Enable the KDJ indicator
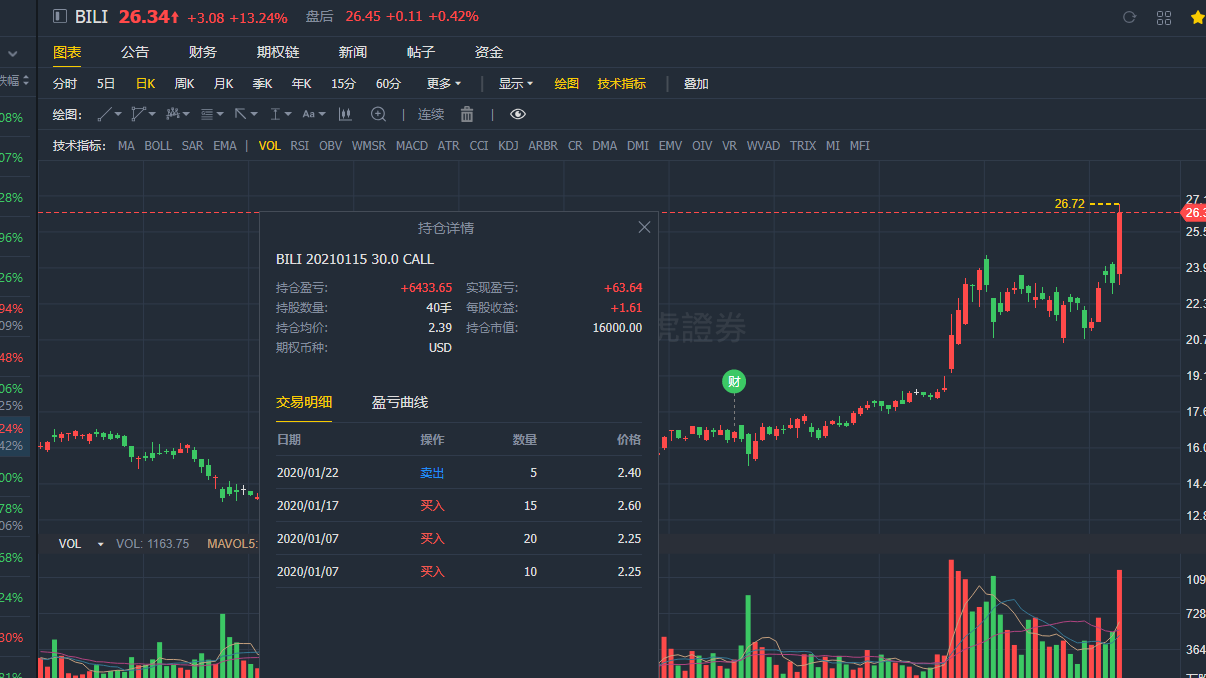This screenshot has width=1206, height=678. point(508,146)
